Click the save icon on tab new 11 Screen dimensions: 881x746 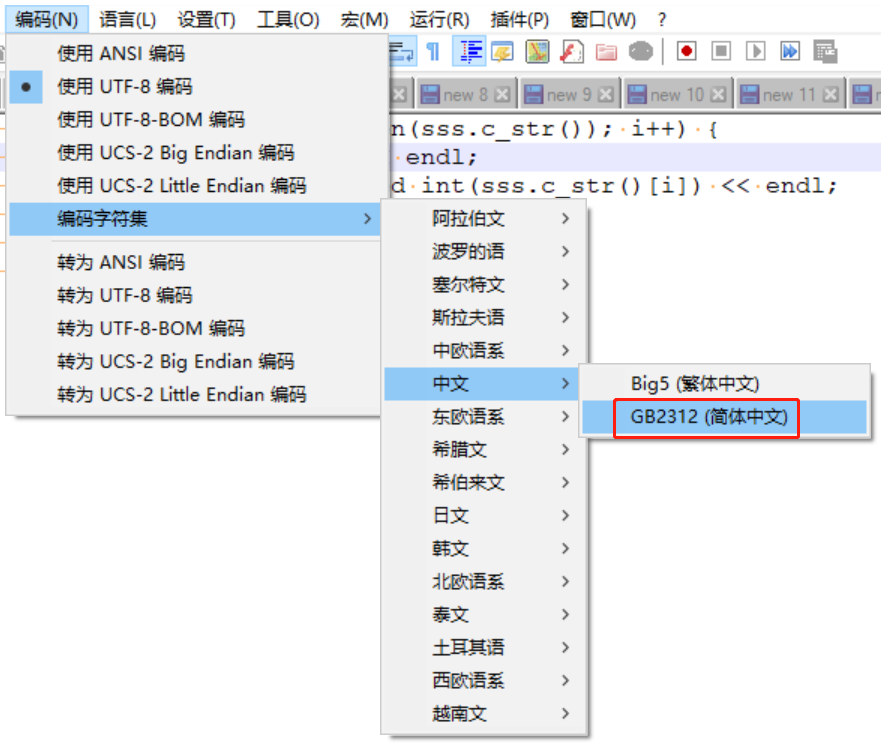[x=749, y=94]
